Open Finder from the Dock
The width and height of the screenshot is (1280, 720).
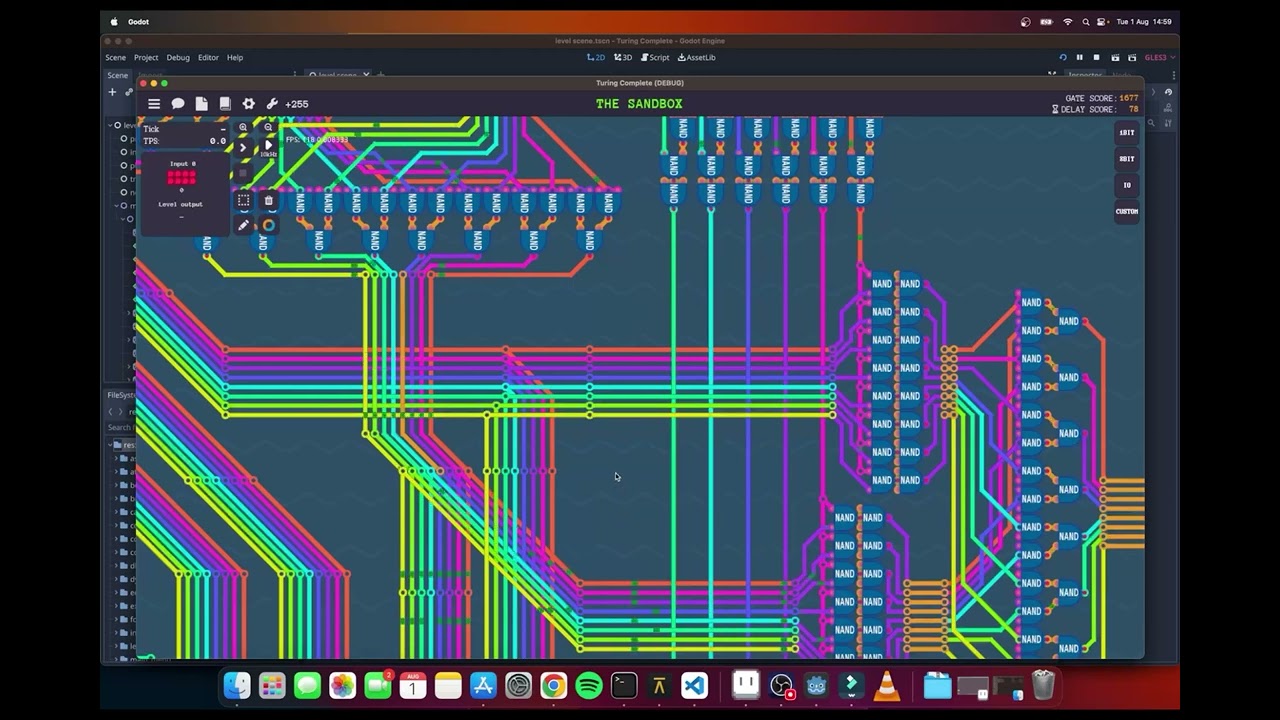coord(237,686)
